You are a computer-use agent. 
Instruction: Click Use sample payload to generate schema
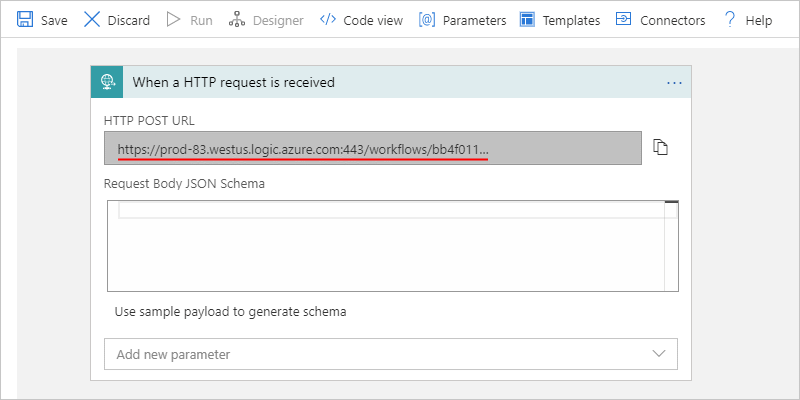click(230, 311)
